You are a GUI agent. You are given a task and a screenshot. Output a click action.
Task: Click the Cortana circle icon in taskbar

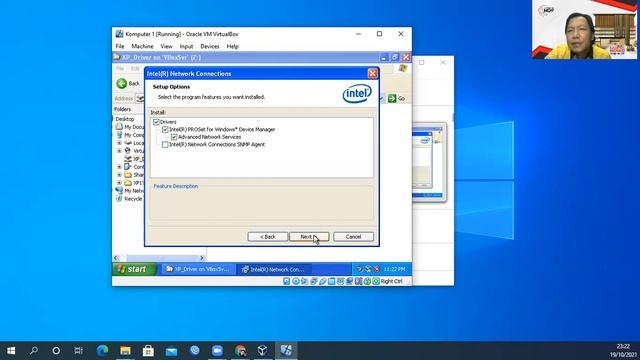[56, 350]
